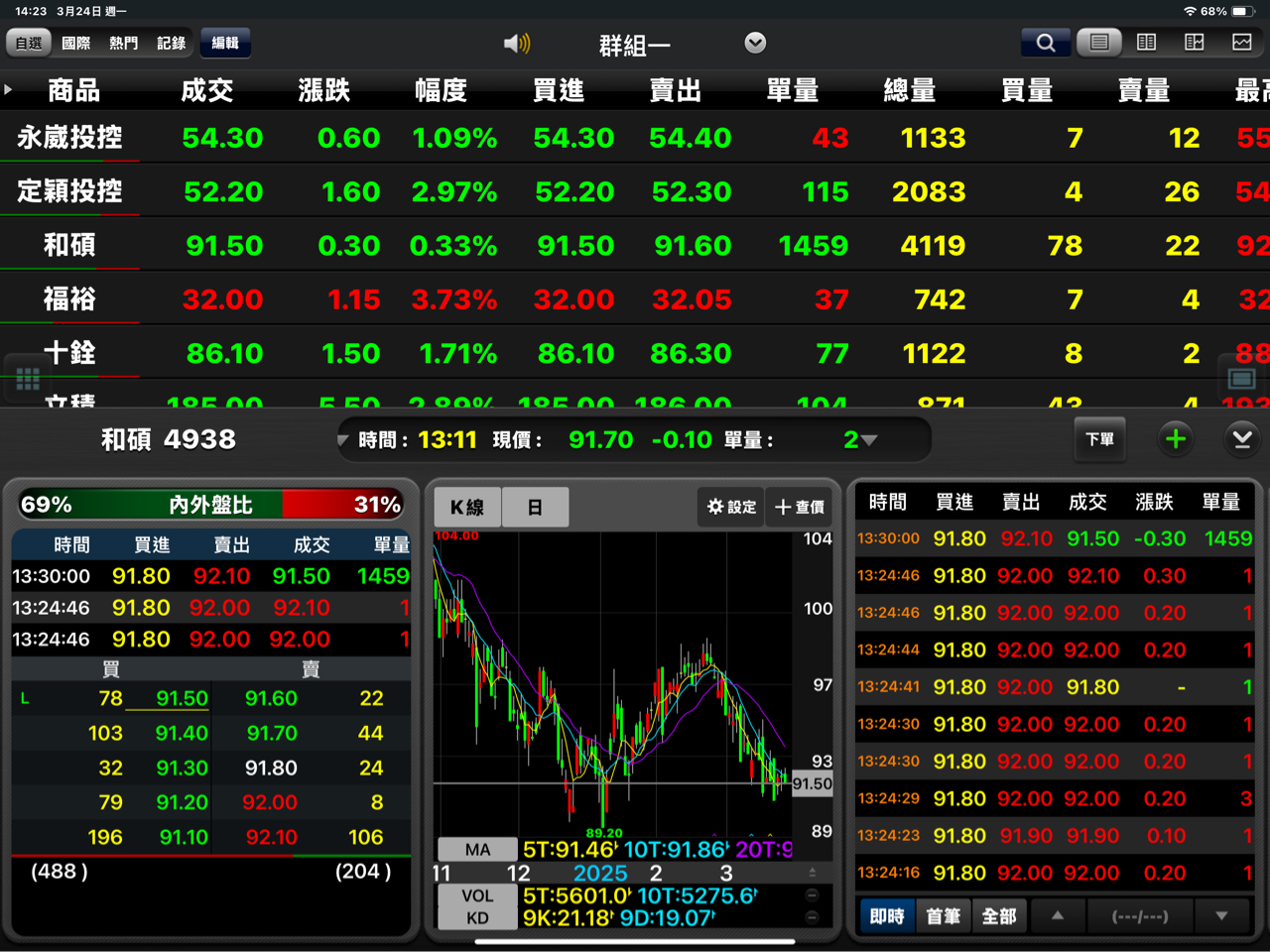Select the 永崴投控 stock row
The height and width of the screenshot is (952, 1270).
tap(69, 138)
